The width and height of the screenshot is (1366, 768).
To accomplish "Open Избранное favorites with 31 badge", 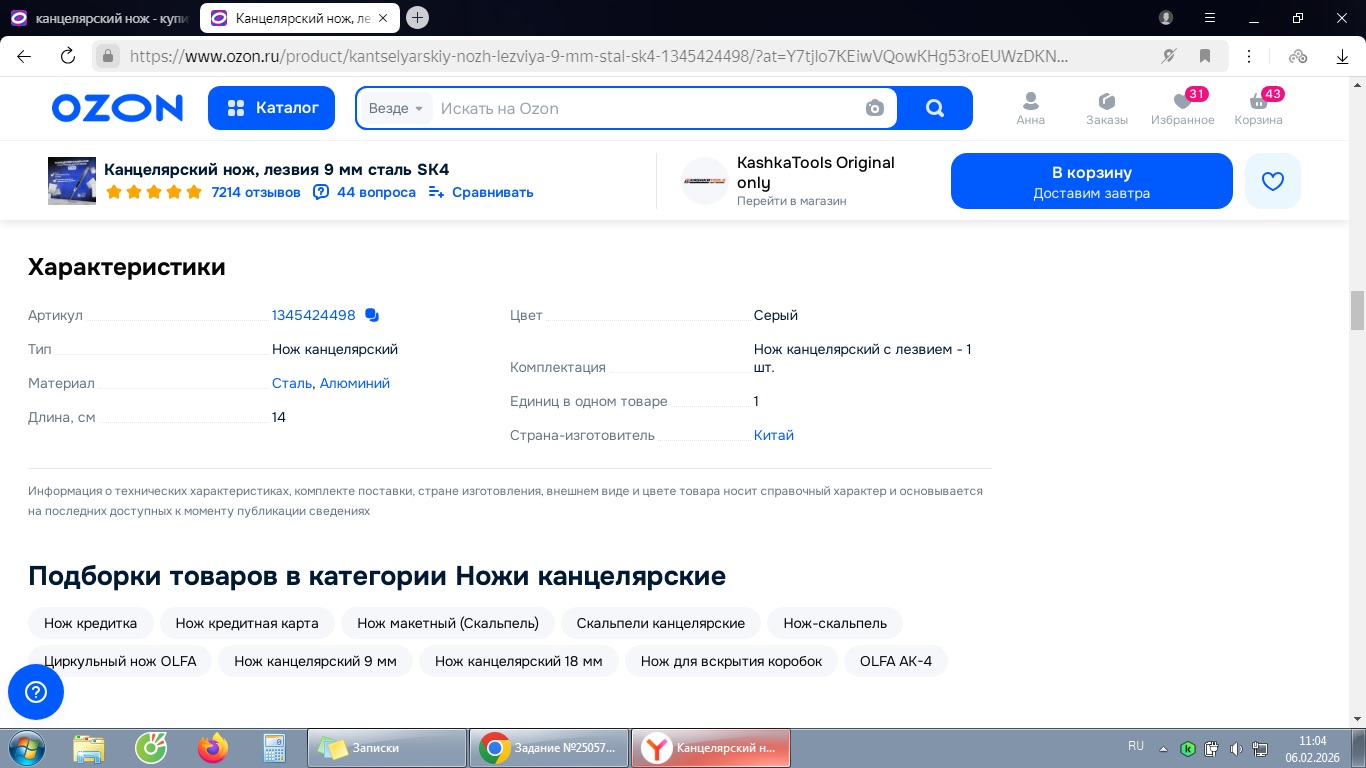I will click(1183, 108).
